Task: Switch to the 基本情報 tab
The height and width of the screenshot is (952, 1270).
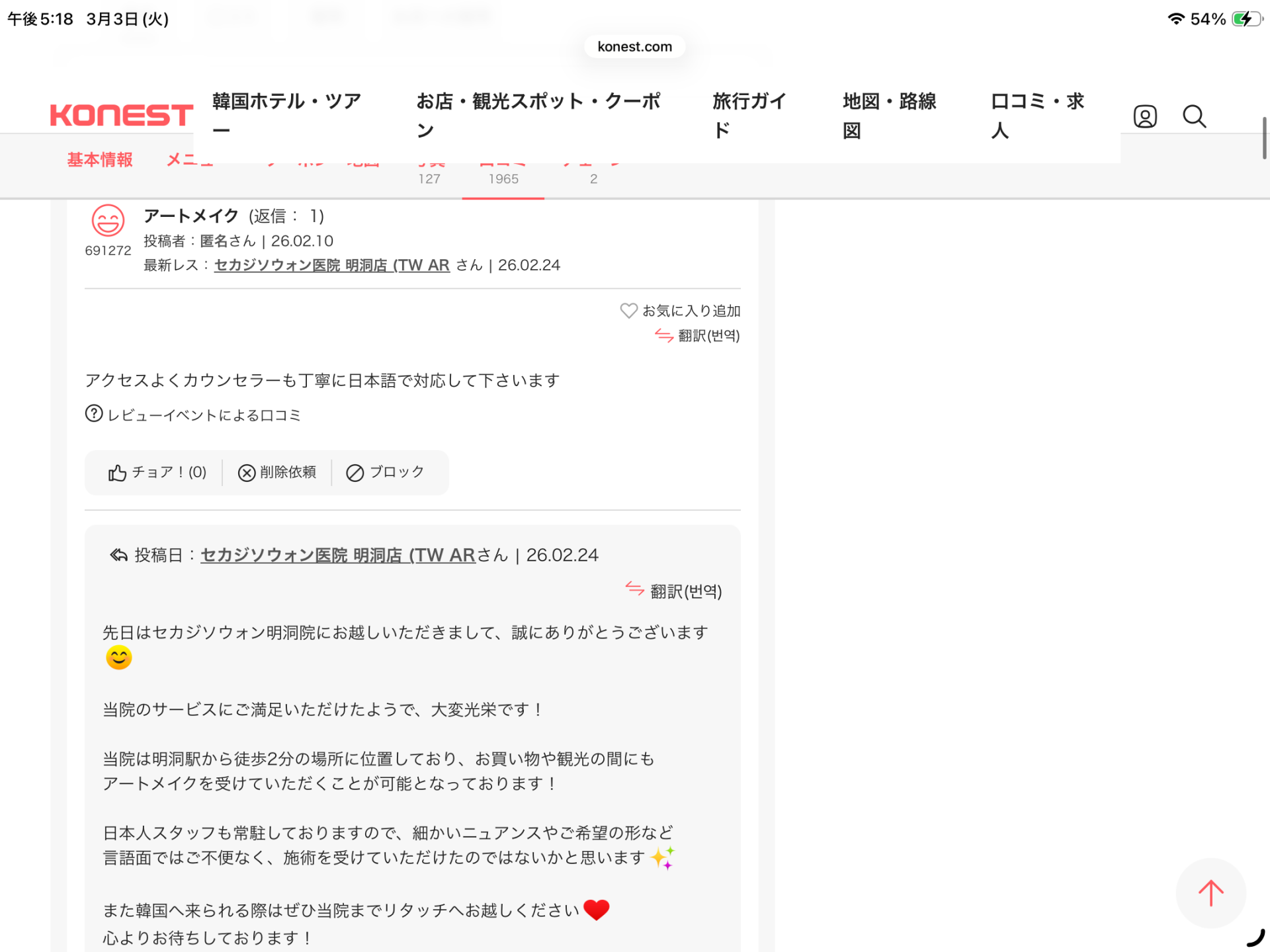Action: [x=99, y=159]
